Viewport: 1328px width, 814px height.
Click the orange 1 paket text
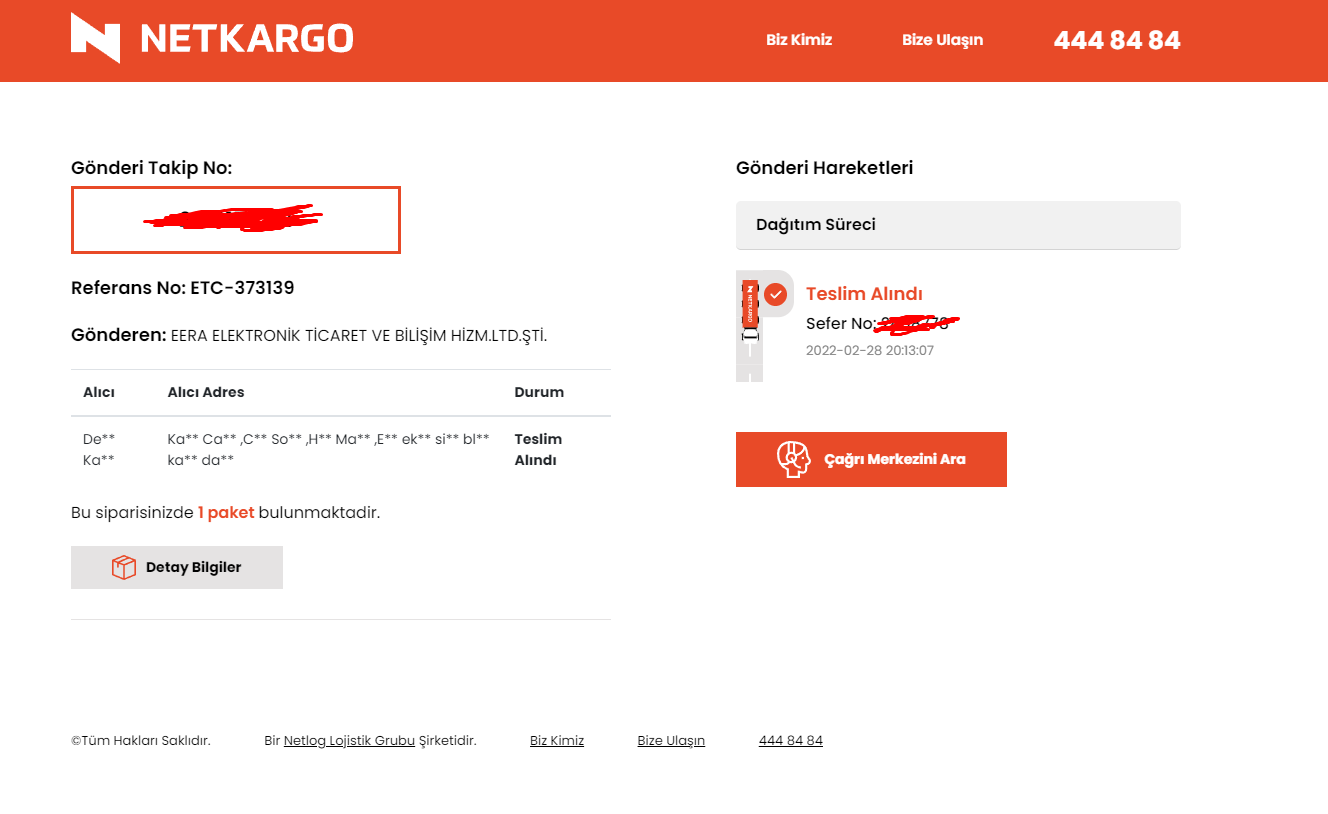(x=226, y=513)
